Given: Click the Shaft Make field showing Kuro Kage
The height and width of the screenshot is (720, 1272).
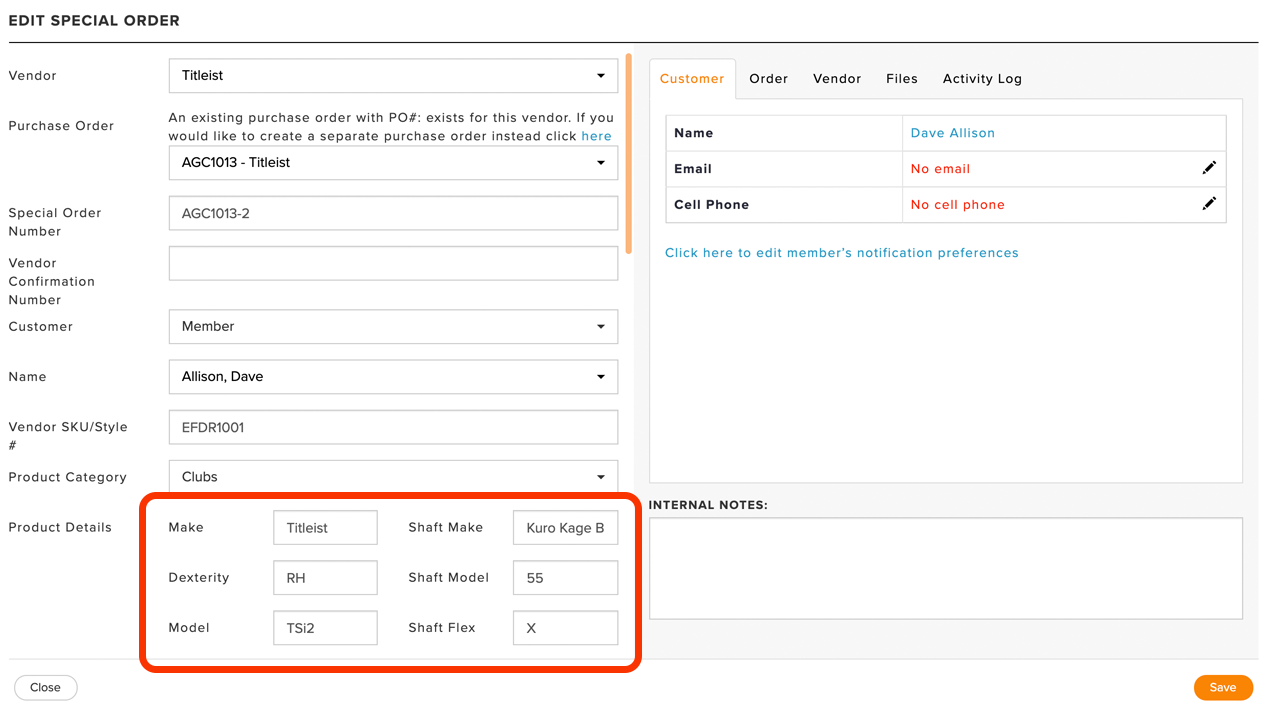Looking at the screenshot, I should coord(565,527).
